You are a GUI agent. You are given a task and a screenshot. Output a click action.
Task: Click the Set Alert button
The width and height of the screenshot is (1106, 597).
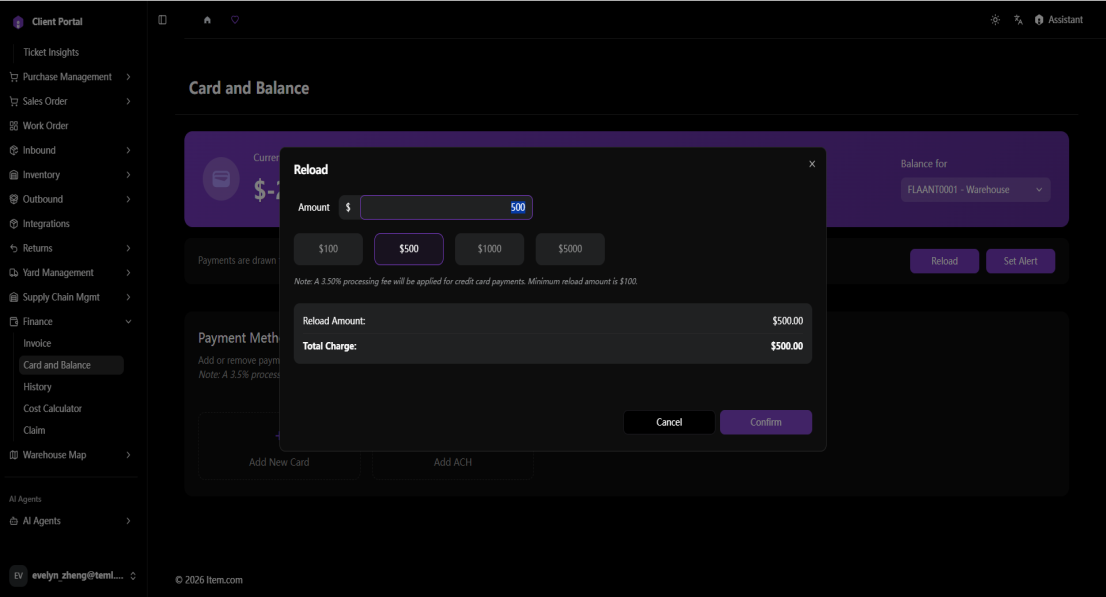1021,261
